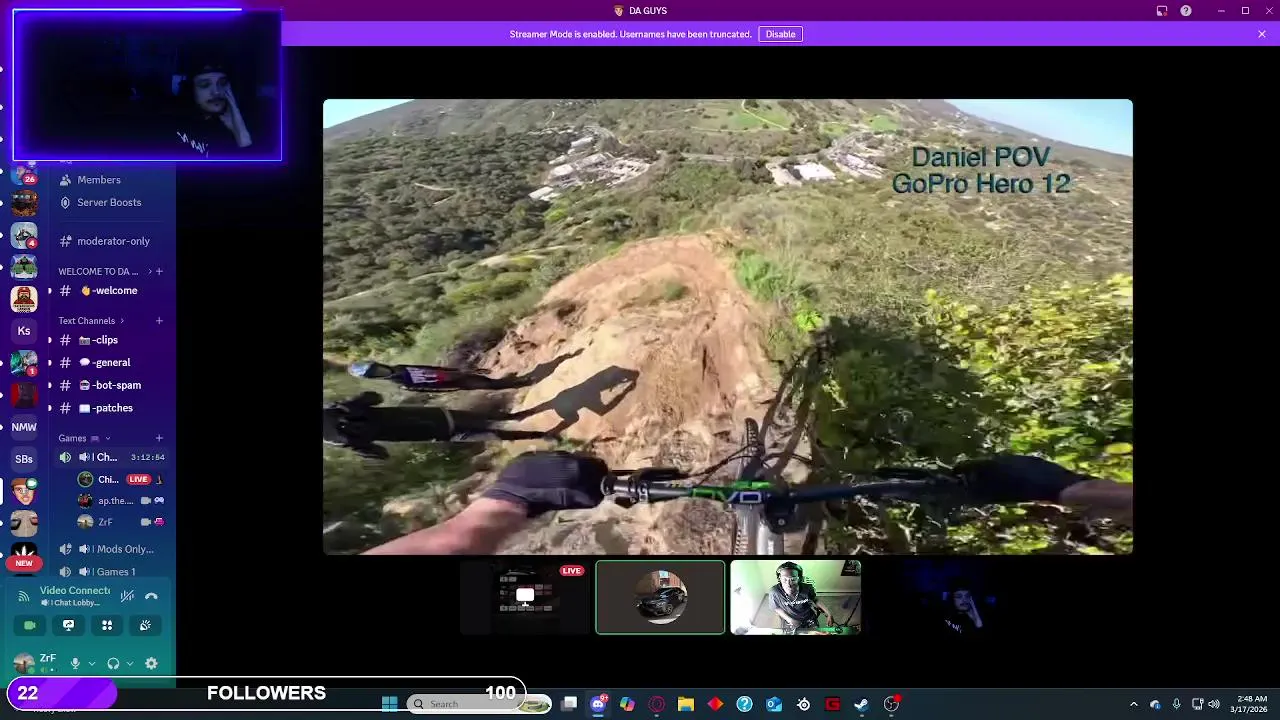Open the Ks server icon
Image resolution: width=1280 pixels, height=720 pixels.
pyautogui.click(x=24, y=331)
